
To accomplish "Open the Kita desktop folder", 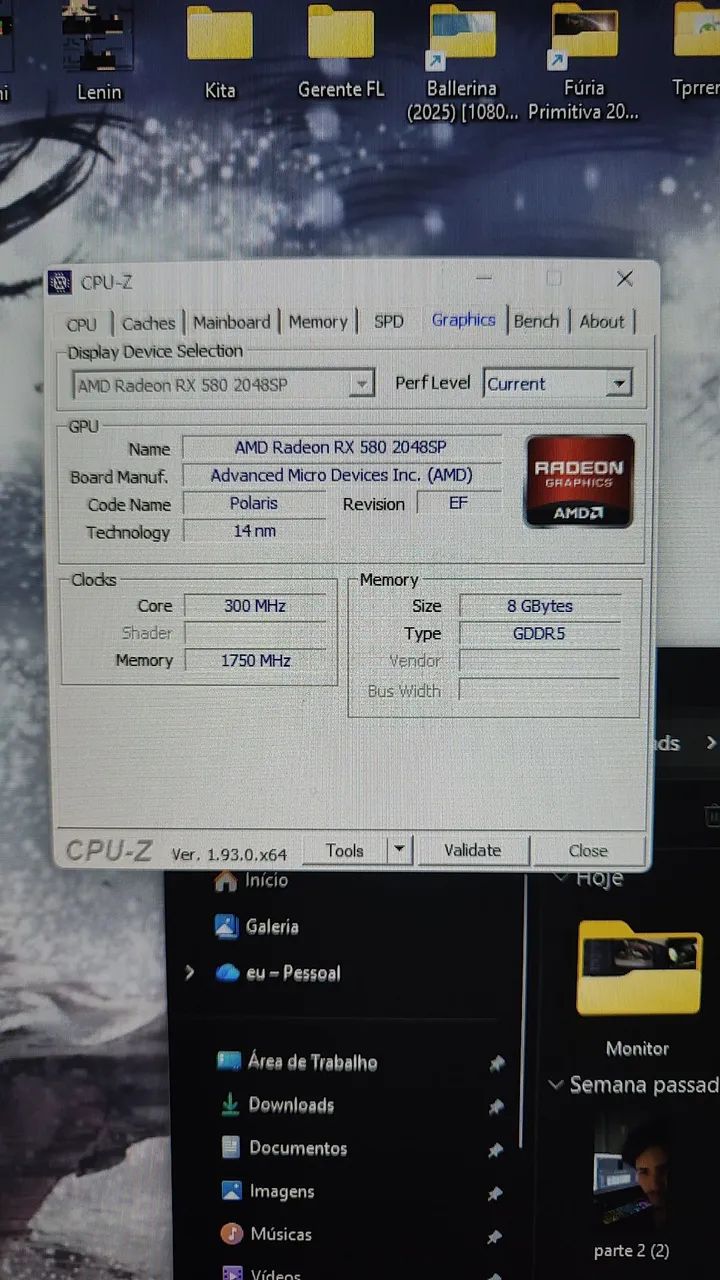I will pos(220,54).
